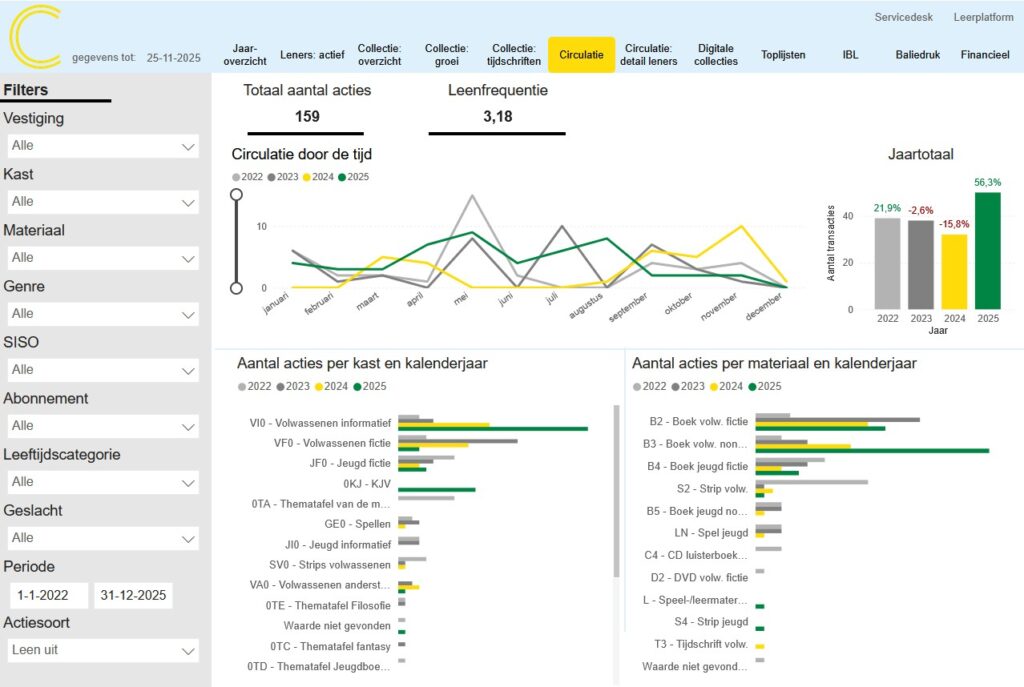
Task: Select the green 2025 bar in Jaartotaal
Action: [x=987, y=250]
